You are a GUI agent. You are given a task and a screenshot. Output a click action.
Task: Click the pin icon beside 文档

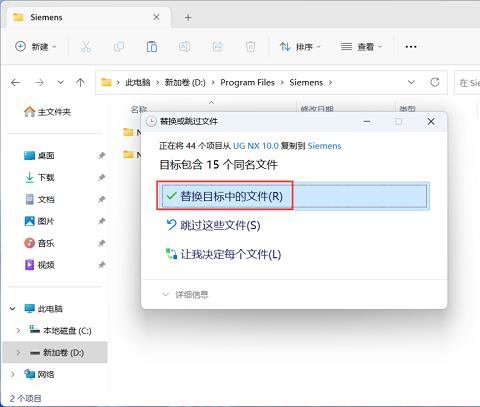click(x=102, y=200)
